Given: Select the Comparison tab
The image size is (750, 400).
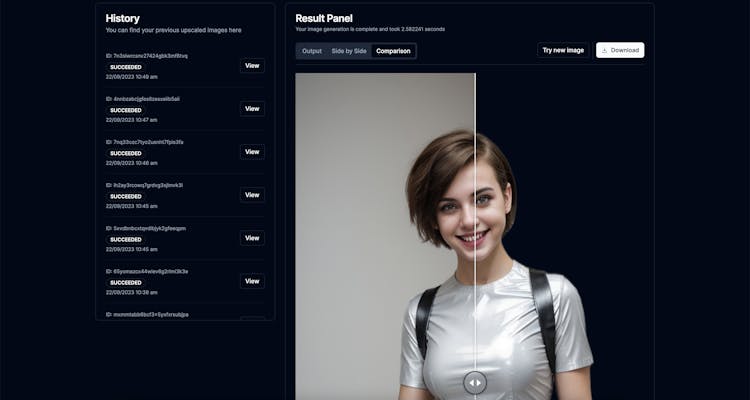Looking at the screenshot, I should click(393, 51).
